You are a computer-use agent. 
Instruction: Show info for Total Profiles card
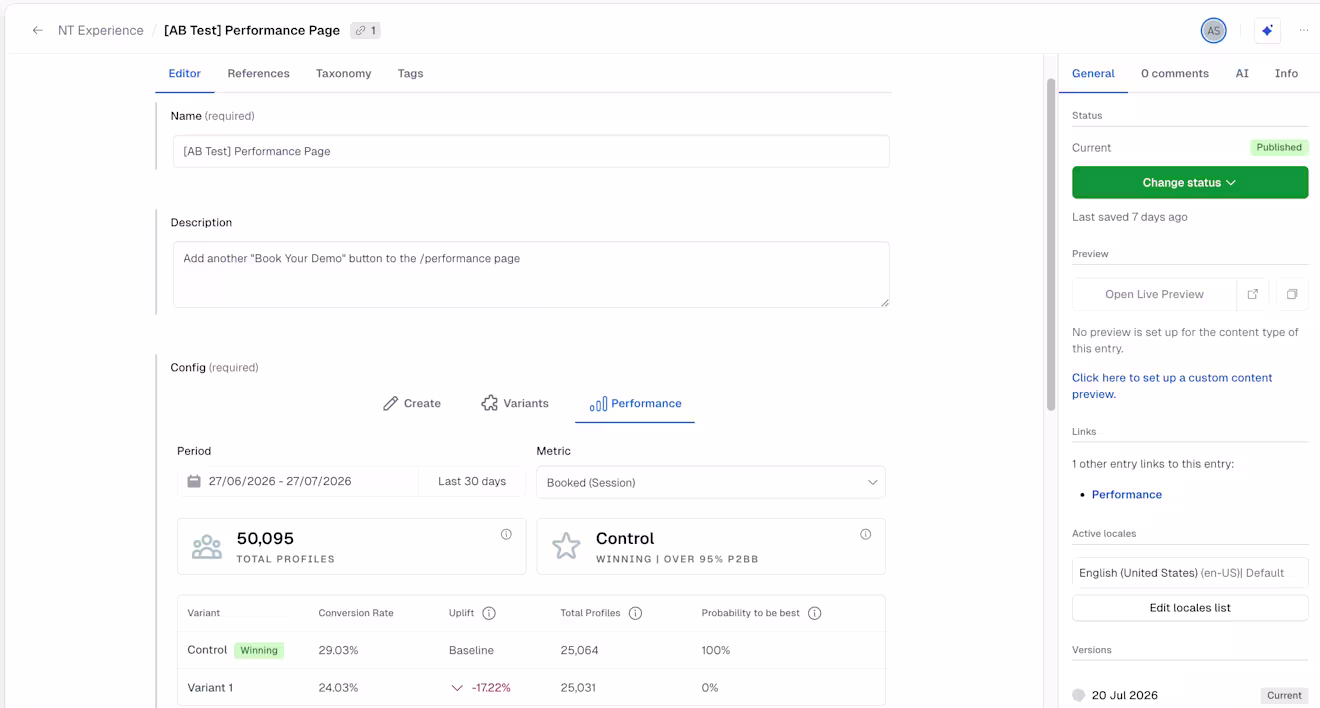(x=506, y=534)
